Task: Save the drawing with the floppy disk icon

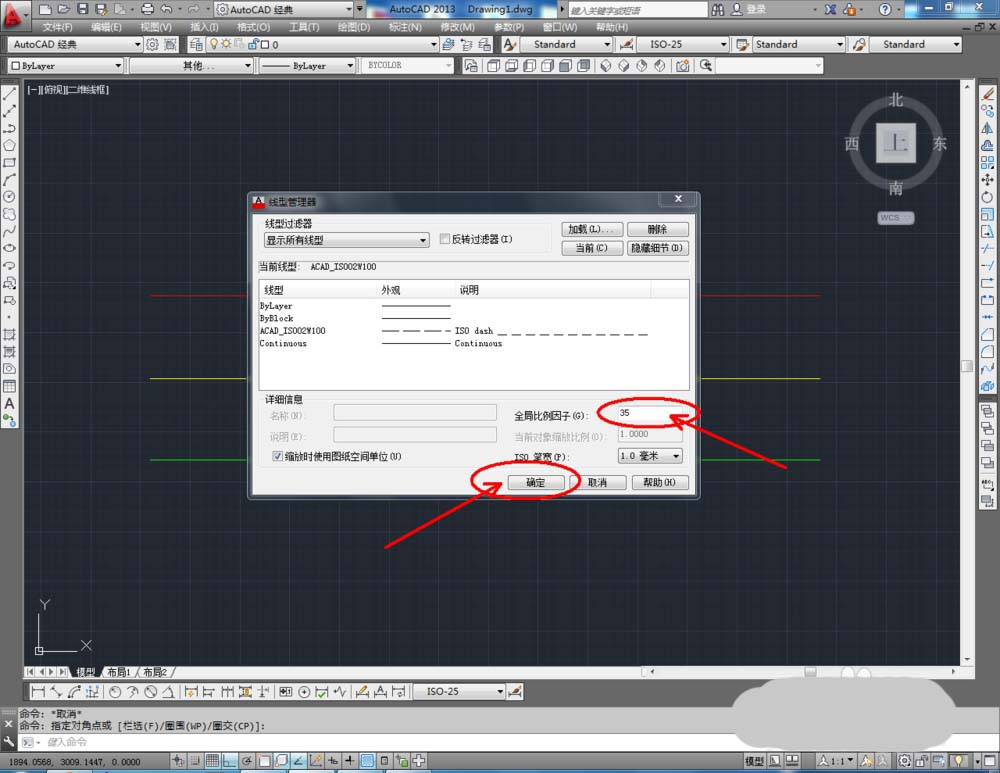Action: tap(82, 9)
